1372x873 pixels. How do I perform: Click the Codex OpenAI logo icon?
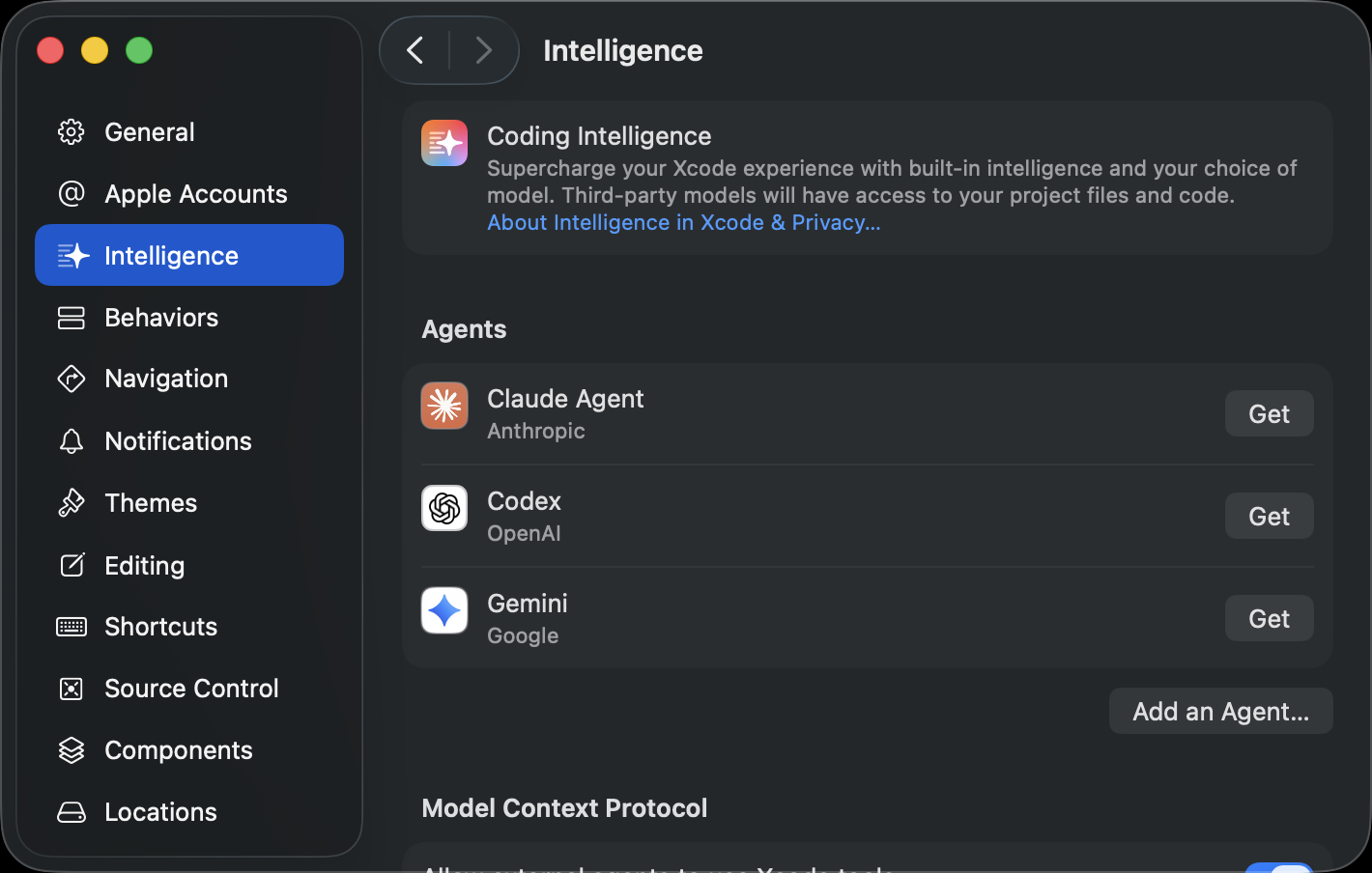[x=444, y=508]
